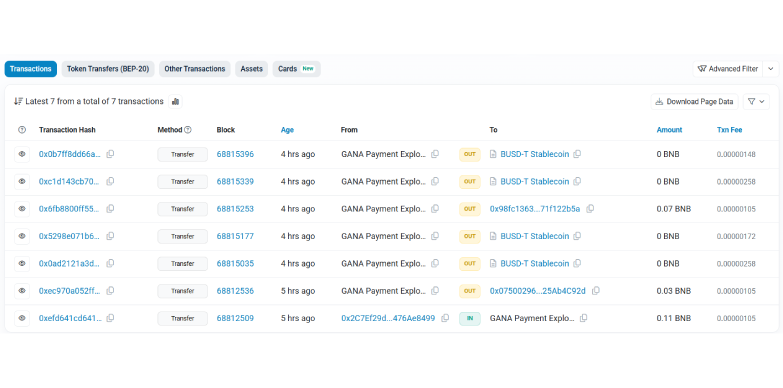
Task: Expand the Advanced Filter dropdown arrow
Action: coord(771,69)
